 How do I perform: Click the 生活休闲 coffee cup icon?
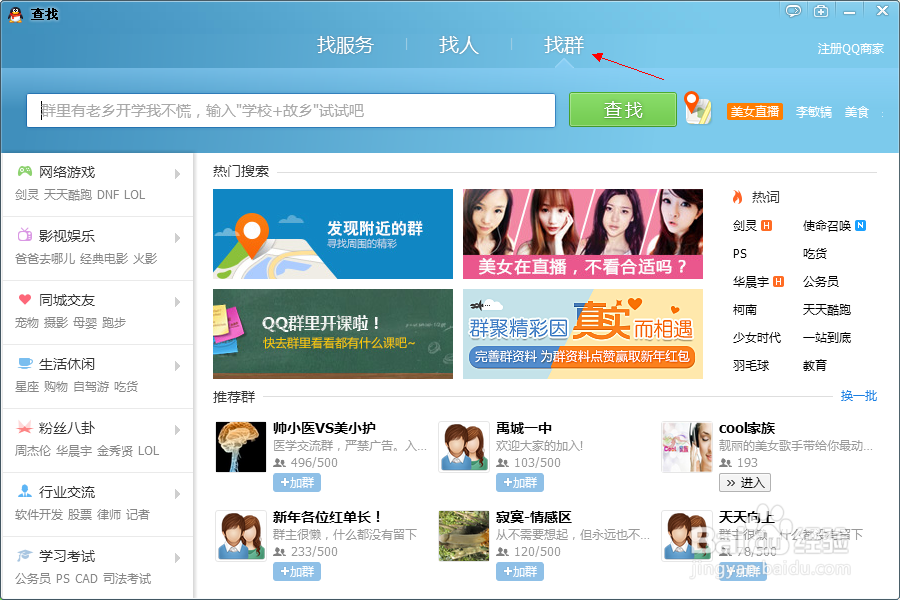pyautogui.click(x=25, y=363)
